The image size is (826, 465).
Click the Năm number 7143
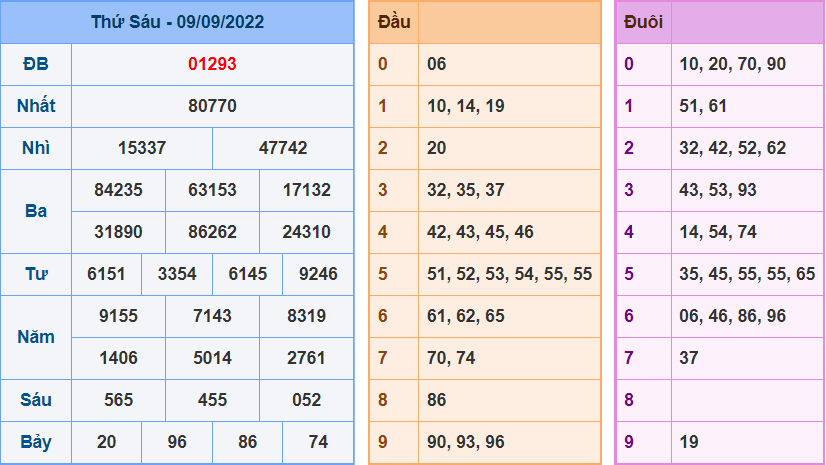[212, 316]
